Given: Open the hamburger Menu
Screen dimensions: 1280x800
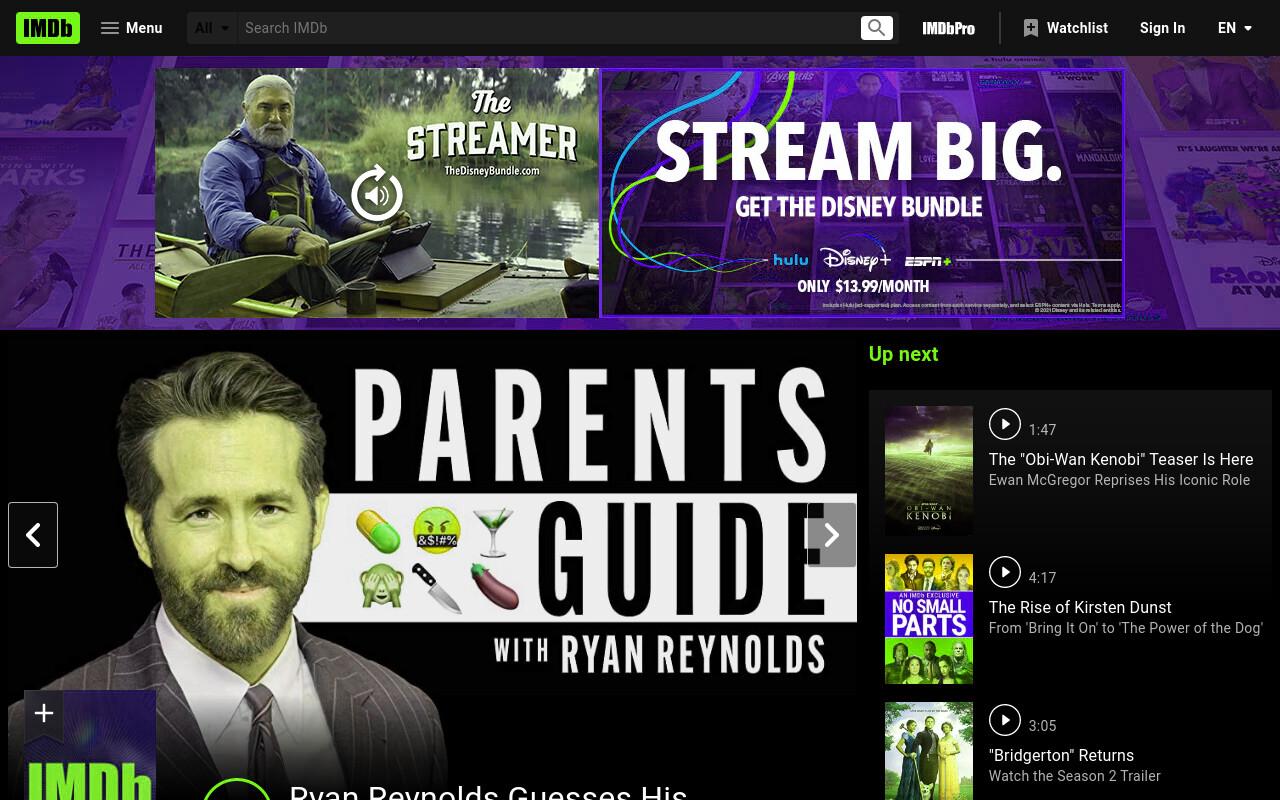Looking at the screenshot, I should (131, 28).
